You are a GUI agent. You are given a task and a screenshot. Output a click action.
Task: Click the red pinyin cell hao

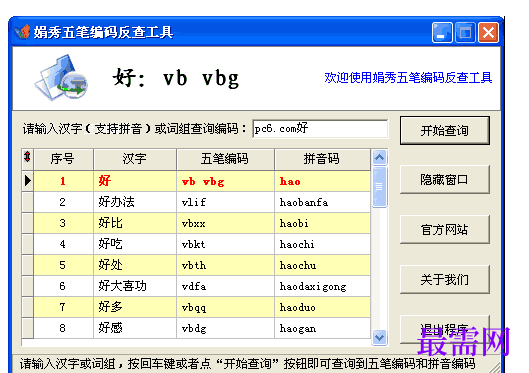(323, 181)
